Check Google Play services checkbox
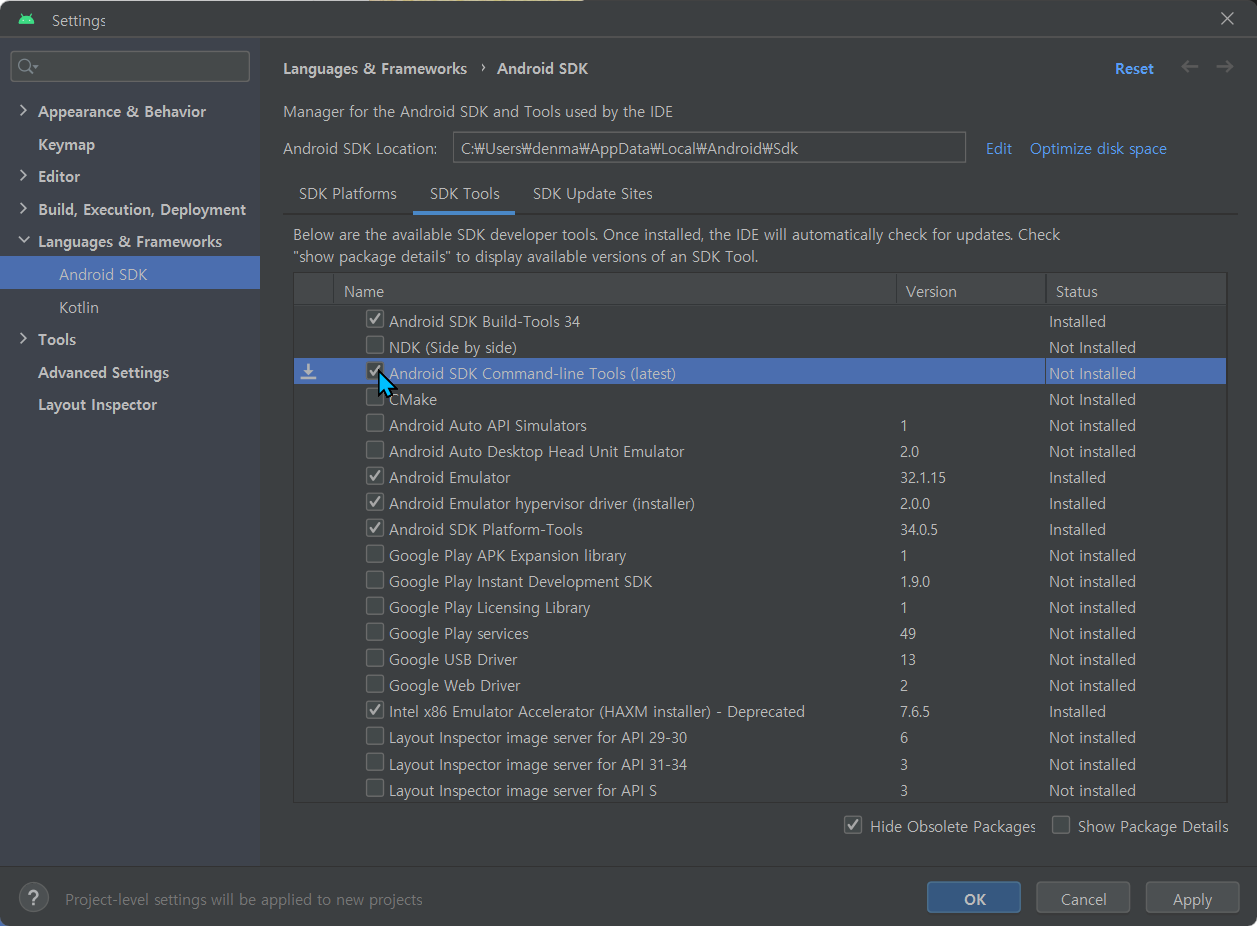1257x926 pixels. 375,632
